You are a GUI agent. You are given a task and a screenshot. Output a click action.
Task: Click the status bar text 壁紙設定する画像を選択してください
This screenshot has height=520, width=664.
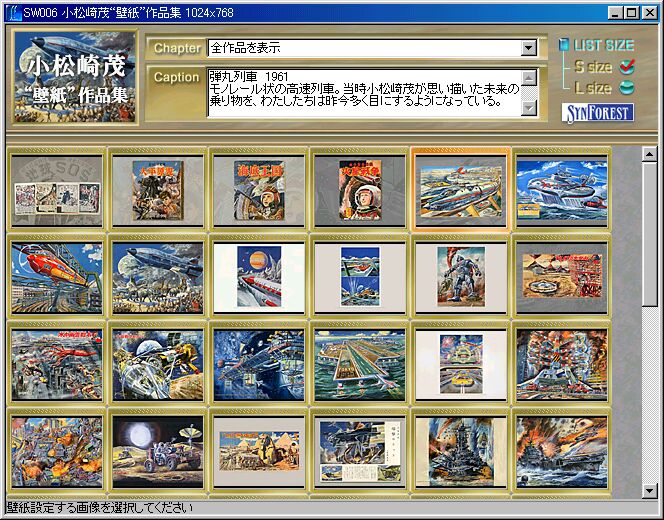click(100, 507)
